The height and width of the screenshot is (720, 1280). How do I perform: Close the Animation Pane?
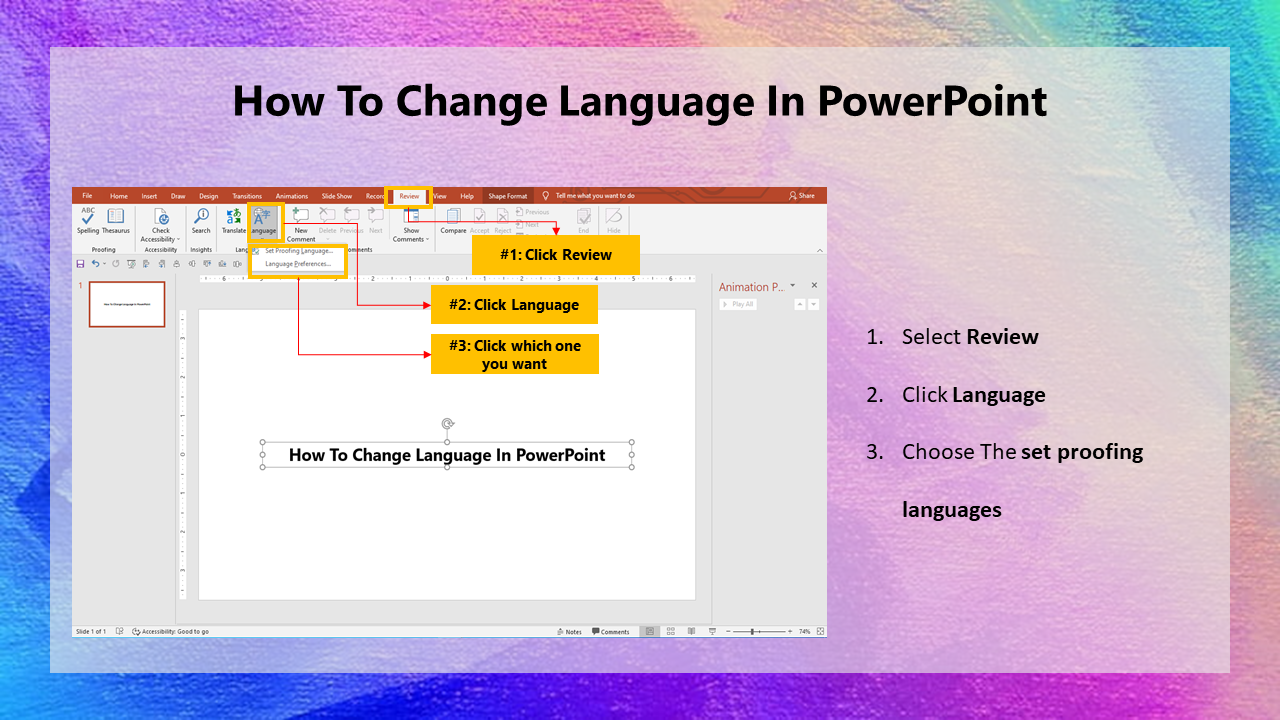click(x=814, y=286)
